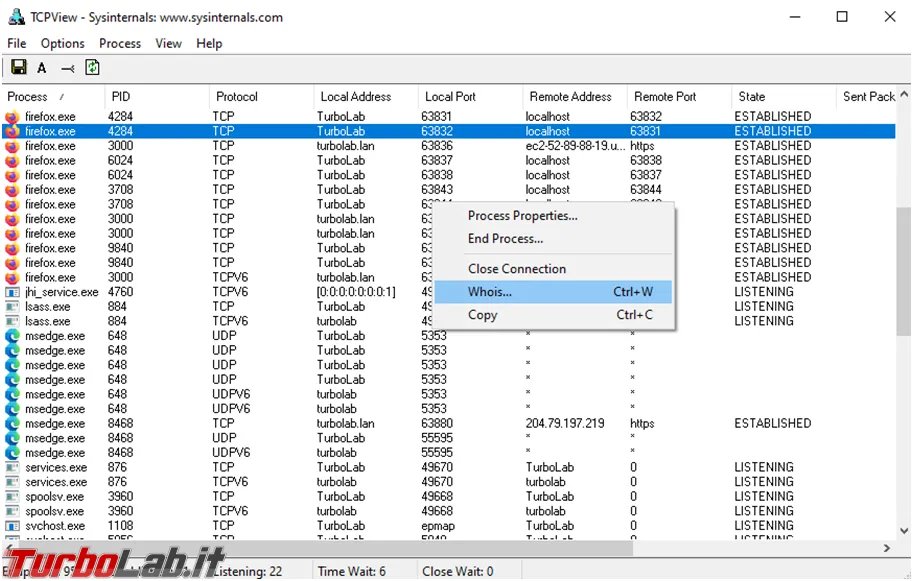This screenshot has height=581, width=914.
Task: Toggle the resolve addresses 'A' toolbar icon
Action: (x=41, y=68)
